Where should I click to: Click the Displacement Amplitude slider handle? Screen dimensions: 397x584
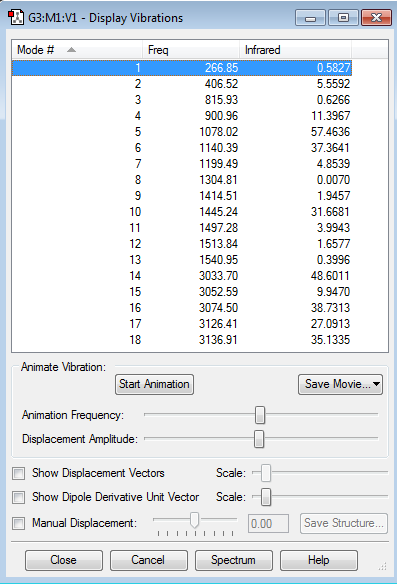pos(259,439)
